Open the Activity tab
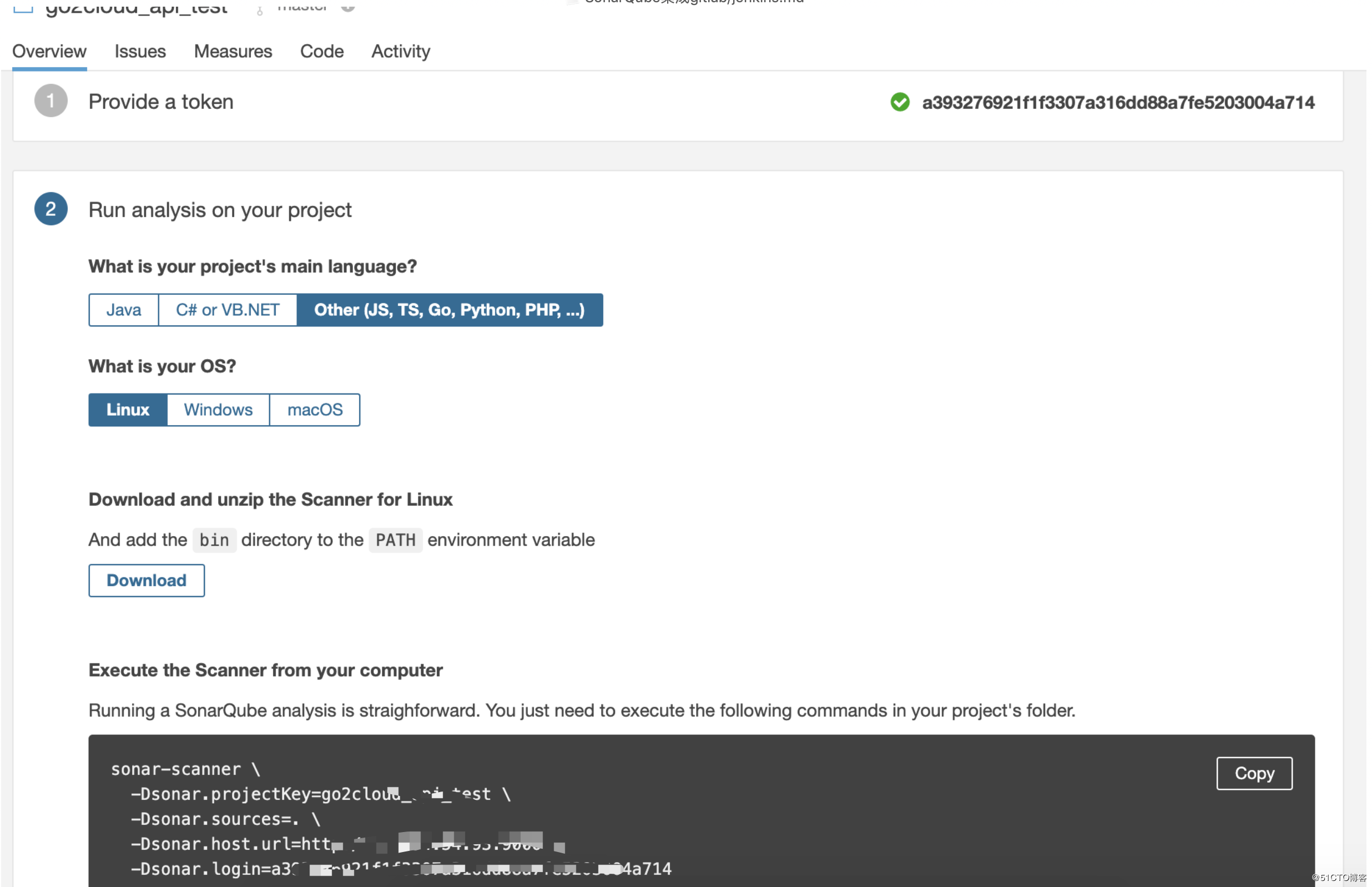This screenshot has width=1372, height=887. pyautogui.click(x=400, y=51)
